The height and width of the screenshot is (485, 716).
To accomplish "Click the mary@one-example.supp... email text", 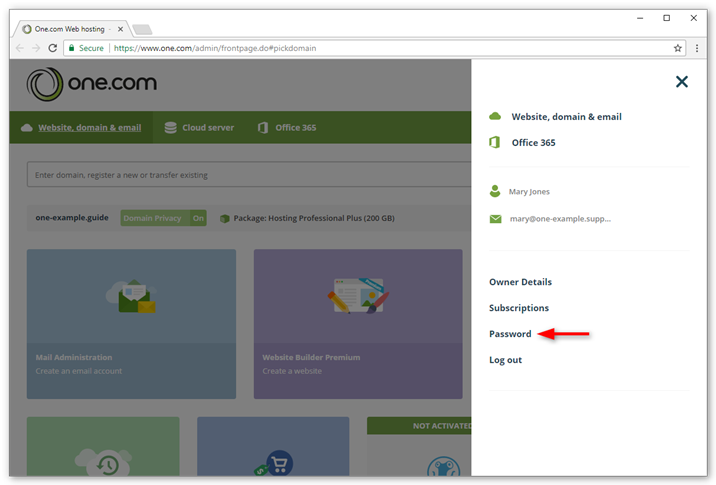I will pos(560,219).
